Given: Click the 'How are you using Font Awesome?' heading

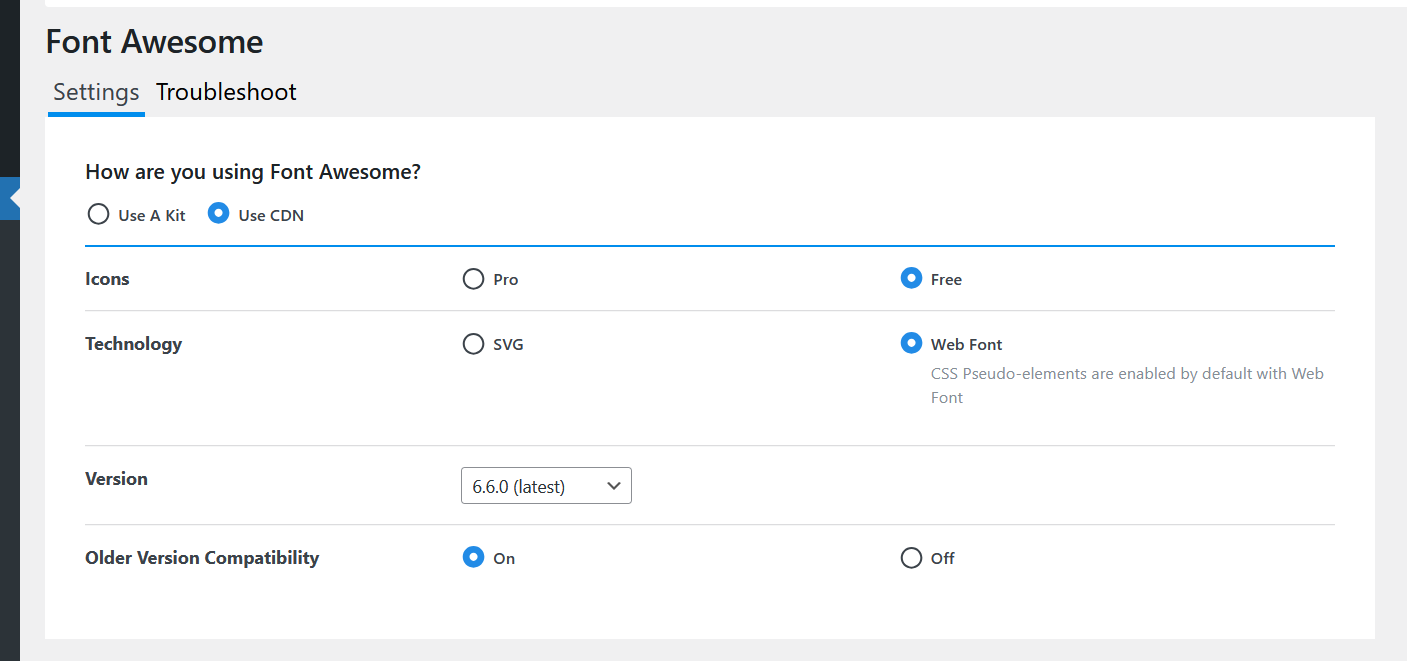Looking at the screenshot, I should tap(253, 172).
